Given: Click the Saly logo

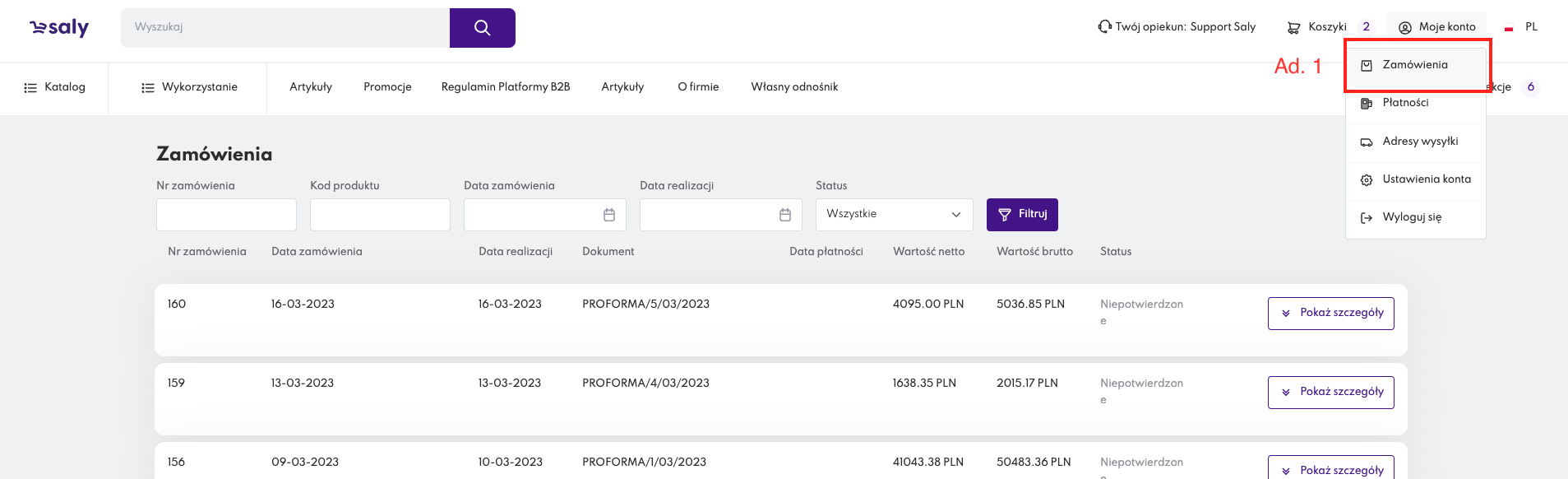Looking at the screenshot, I should point(59,28).
